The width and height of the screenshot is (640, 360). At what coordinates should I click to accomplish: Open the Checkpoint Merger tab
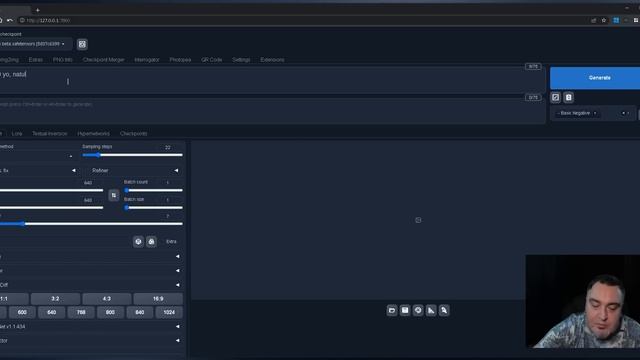(x=104, y=60)
